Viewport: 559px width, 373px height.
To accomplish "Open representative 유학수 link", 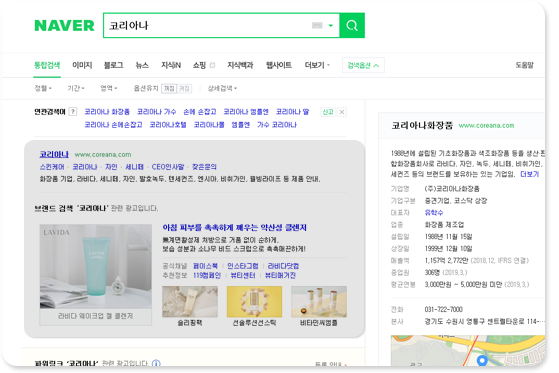I will tap(434, 213).
